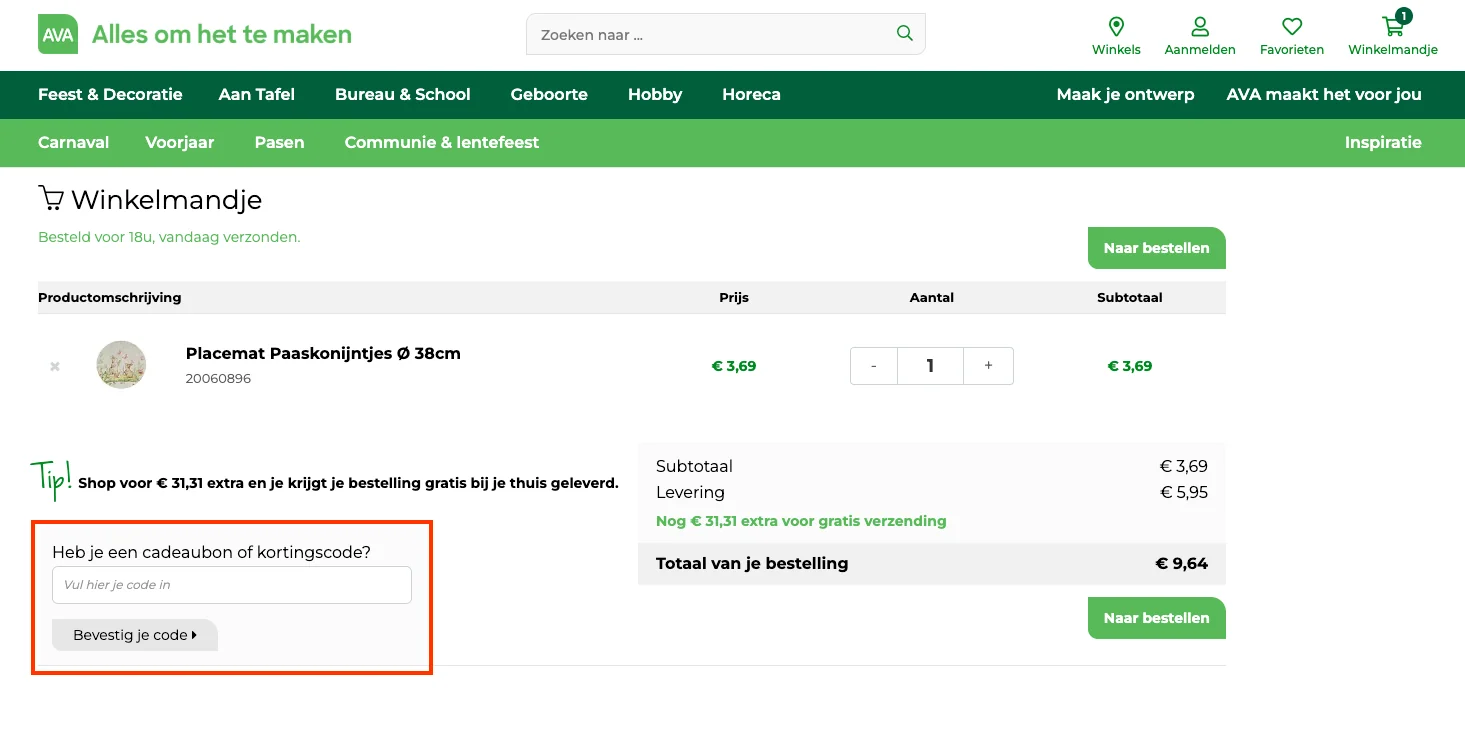The width and height of the screenshot is (1465, 732).
Task: Increase quantity with the plus button
Action: [988, 366]
